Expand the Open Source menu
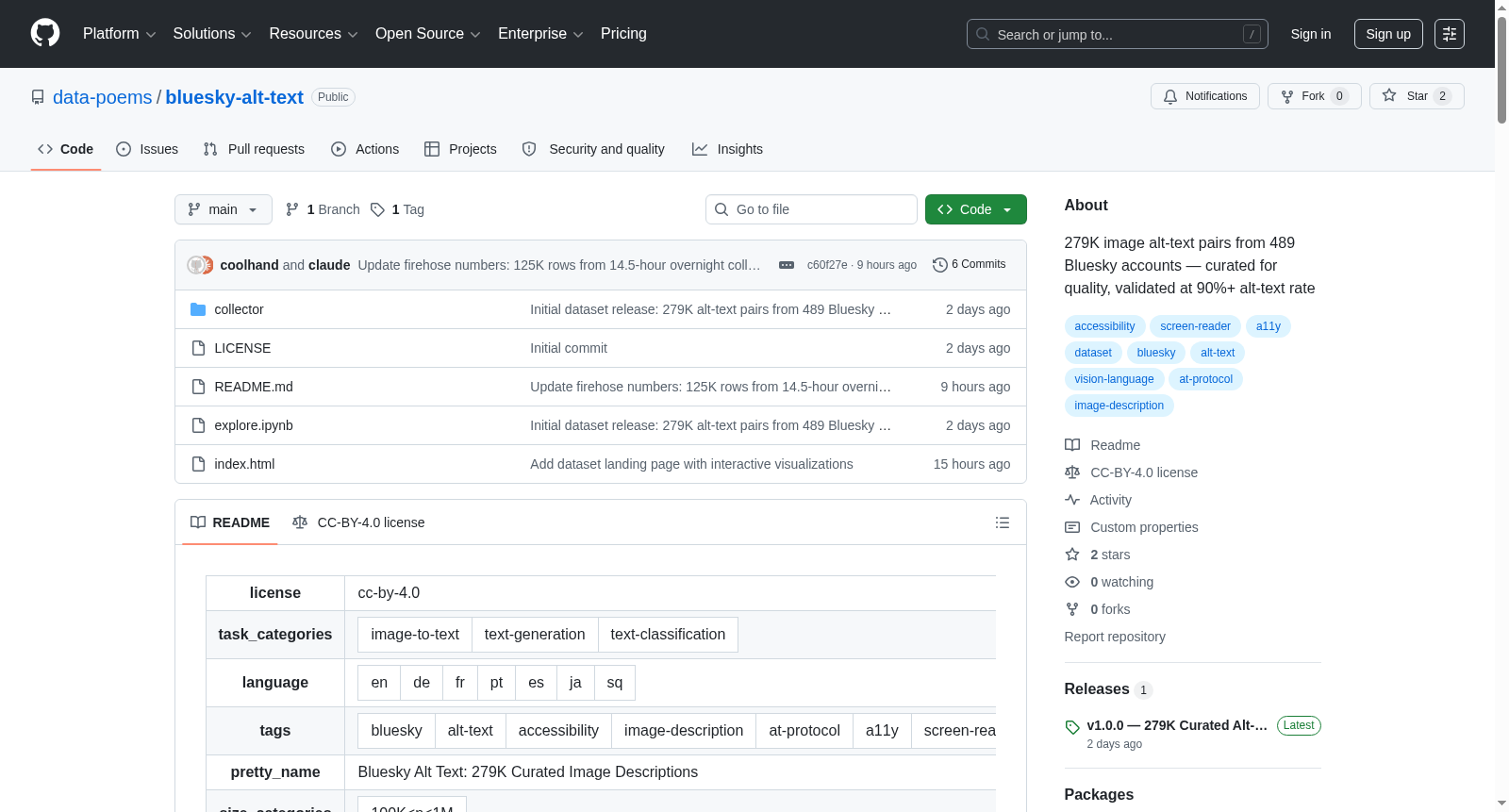 (x=428, y=34)
